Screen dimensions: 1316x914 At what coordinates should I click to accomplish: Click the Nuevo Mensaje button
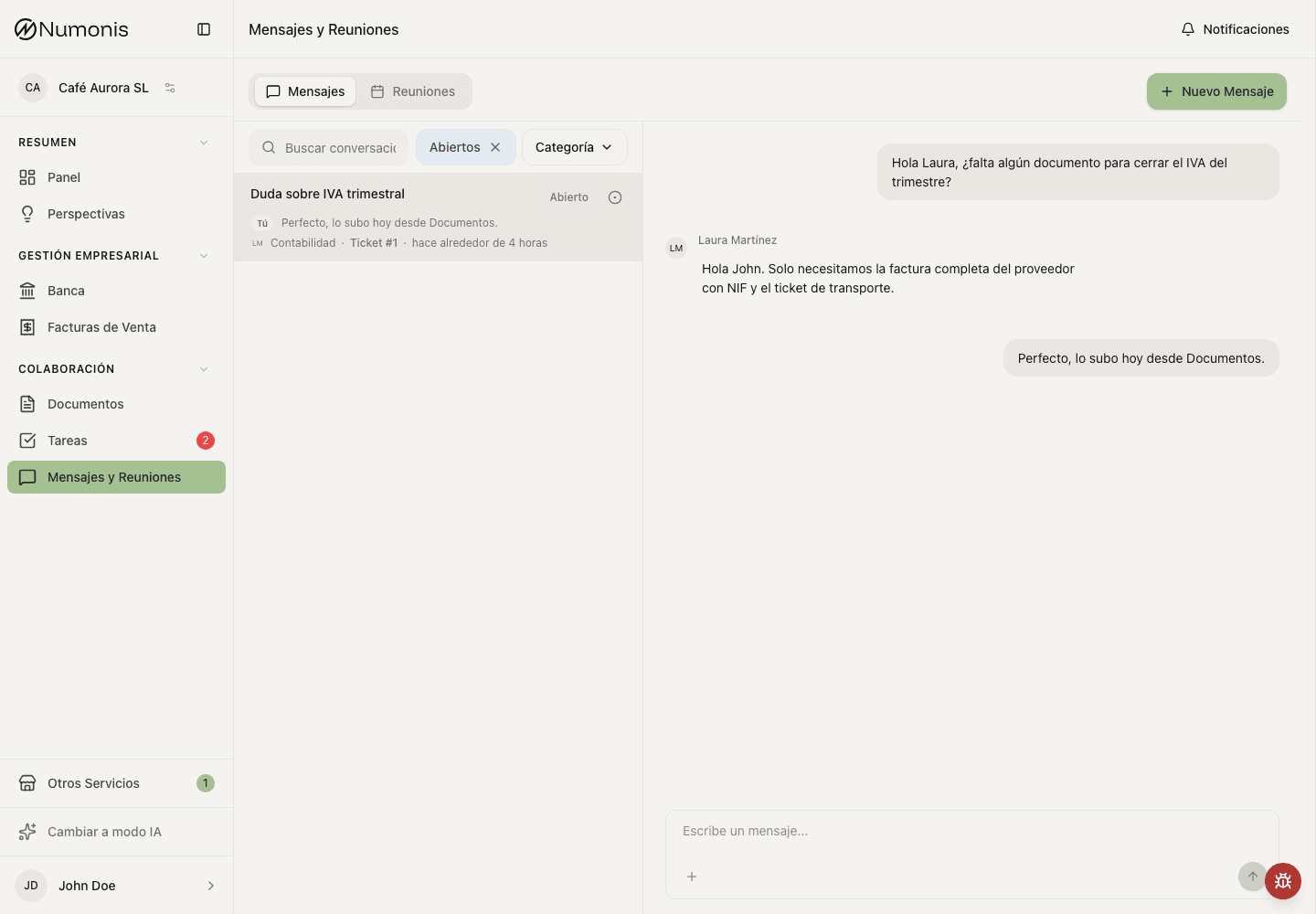[x=1216, y=91]
